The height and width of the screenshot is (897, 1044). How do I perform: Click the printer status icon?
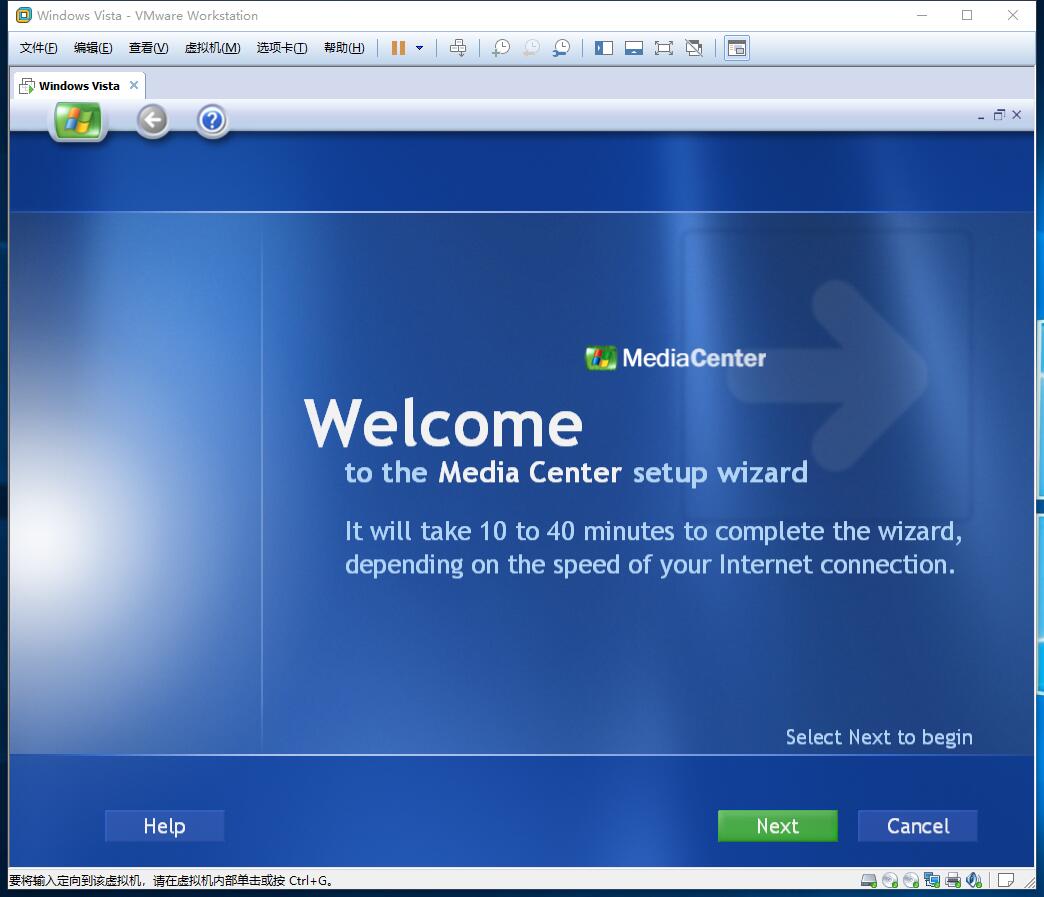[953, 880]
